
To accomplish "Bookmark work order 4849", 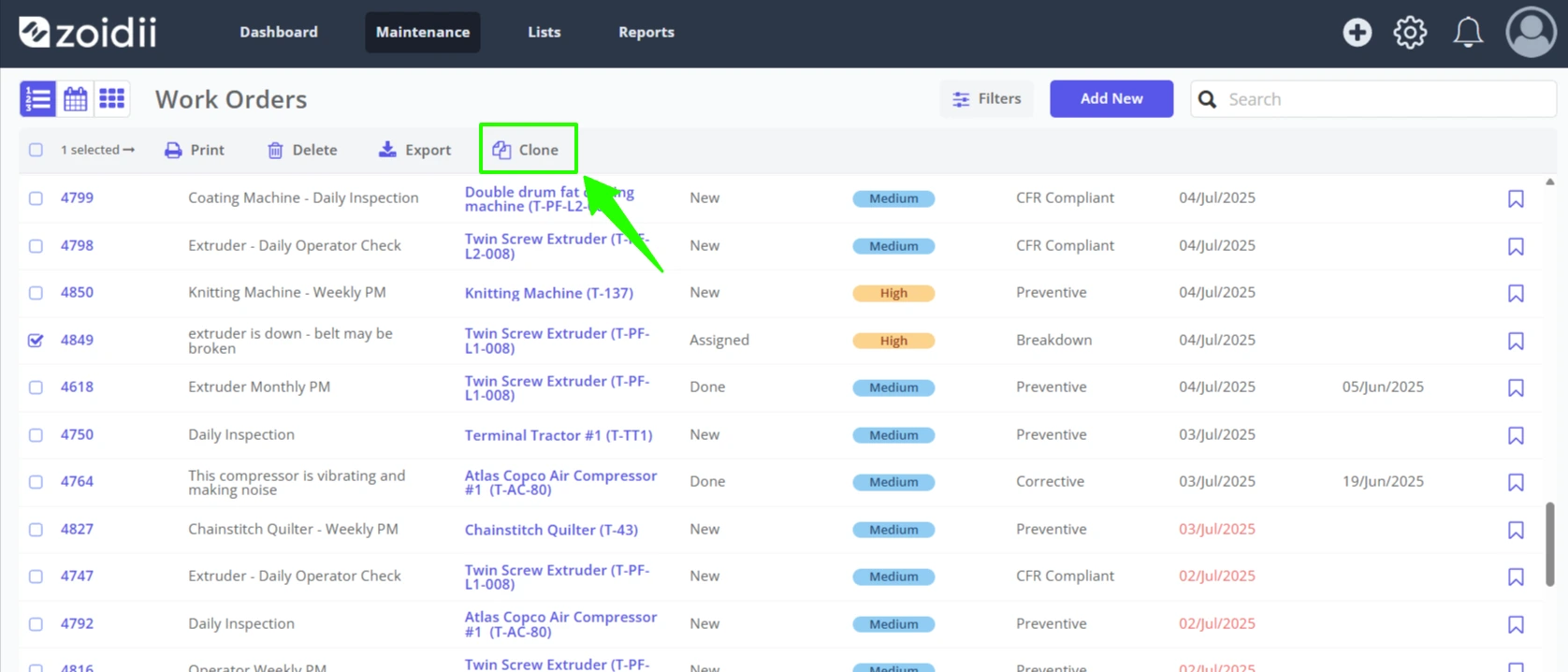I will (1516, 341).
